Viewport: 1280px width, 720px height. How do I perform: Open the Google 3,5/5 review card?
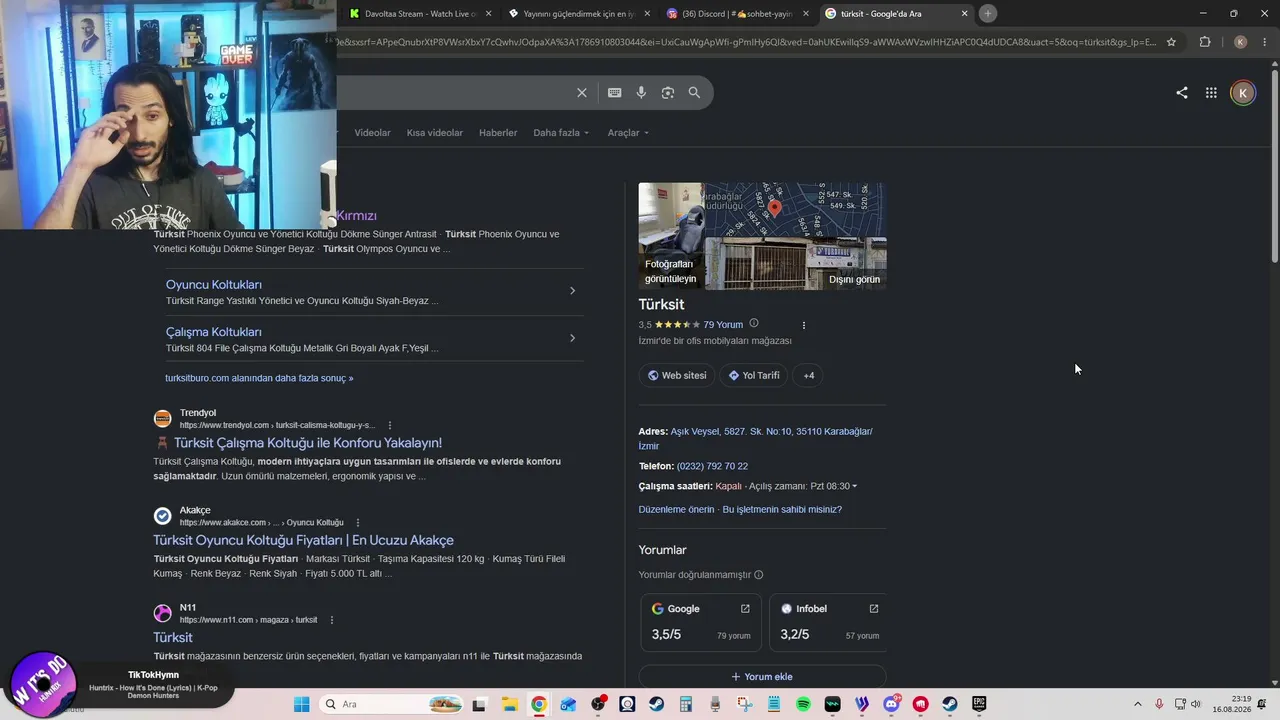(x=700, y=622)
